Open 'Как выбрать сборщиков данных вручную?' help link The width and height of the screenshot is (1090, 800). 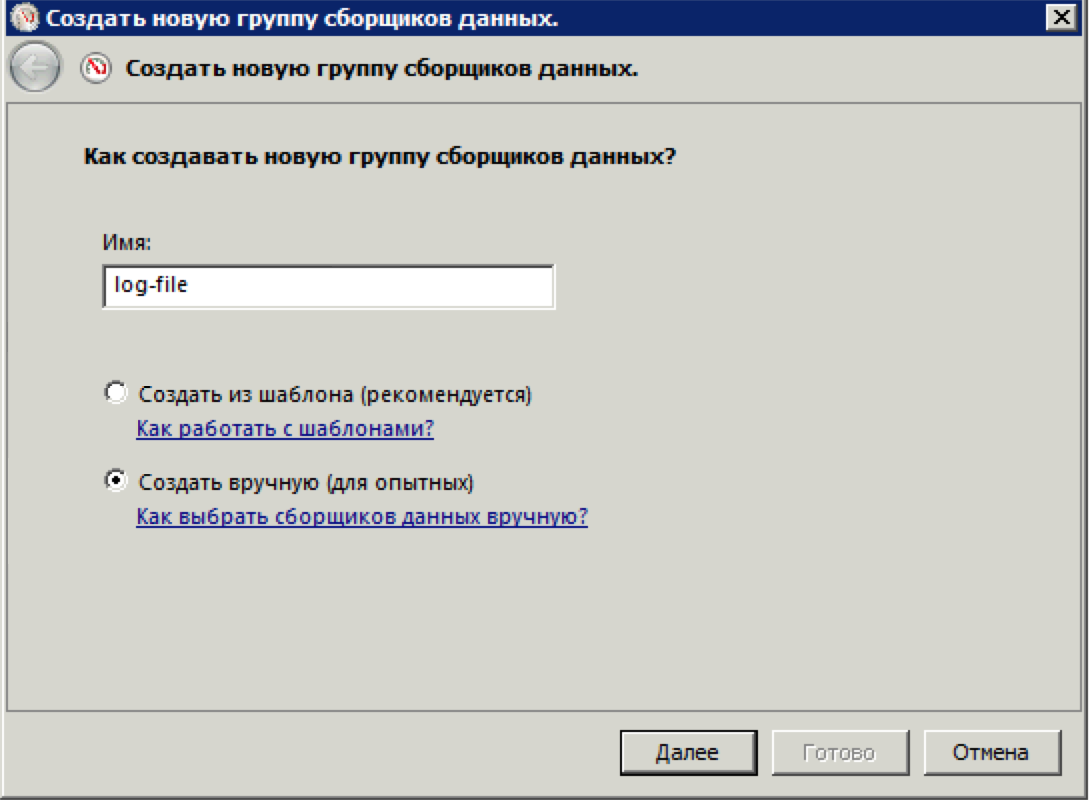coord(362,517)
